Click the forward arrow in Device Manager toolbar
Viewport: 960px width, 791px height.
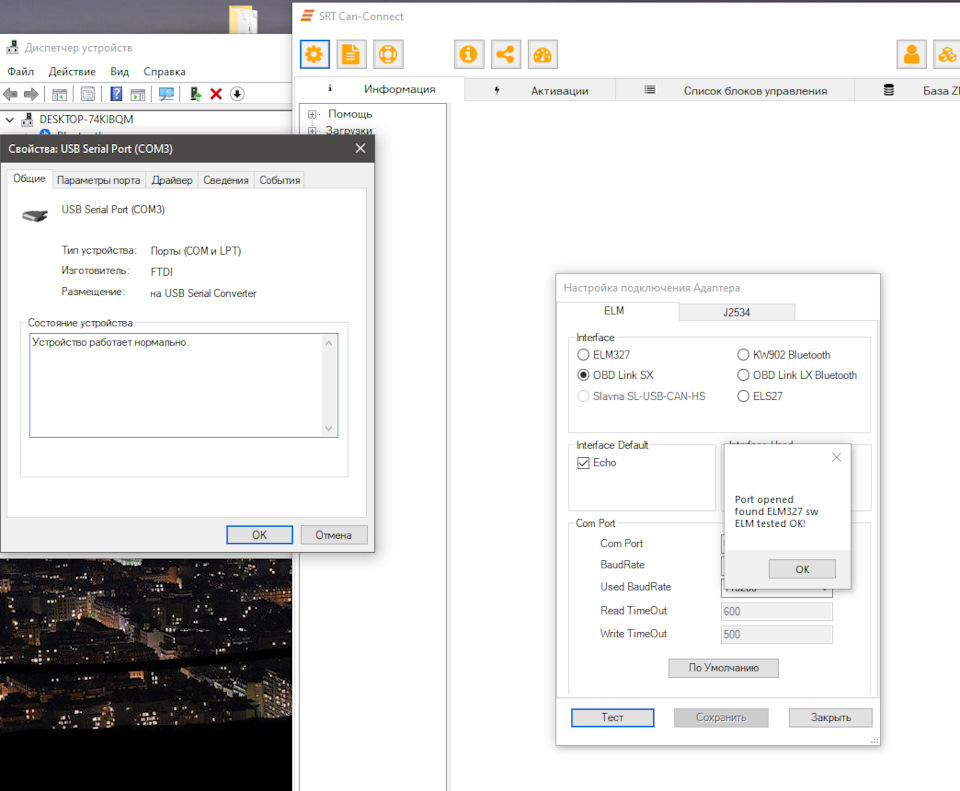coord(31,94)
